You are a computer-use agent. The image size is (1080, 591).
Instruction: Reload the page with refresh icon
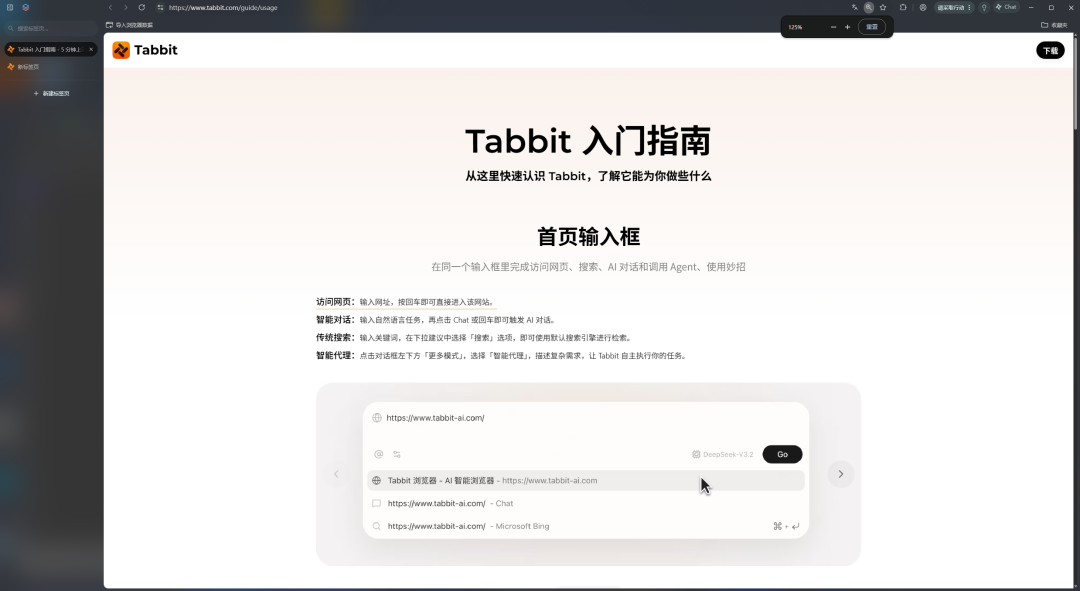tap(142, 7)
